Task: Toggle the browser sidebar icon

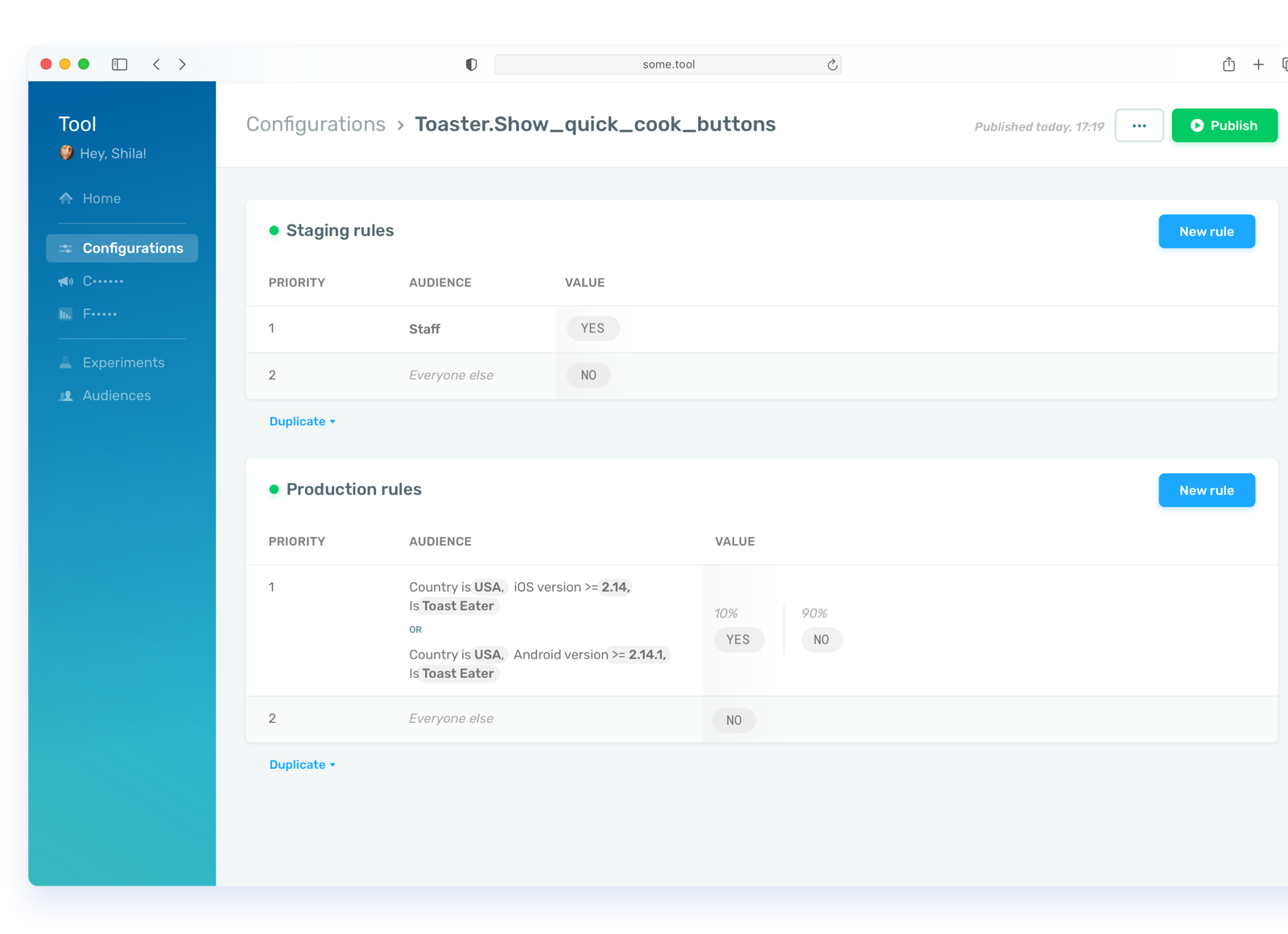Action: coord(119,64)
